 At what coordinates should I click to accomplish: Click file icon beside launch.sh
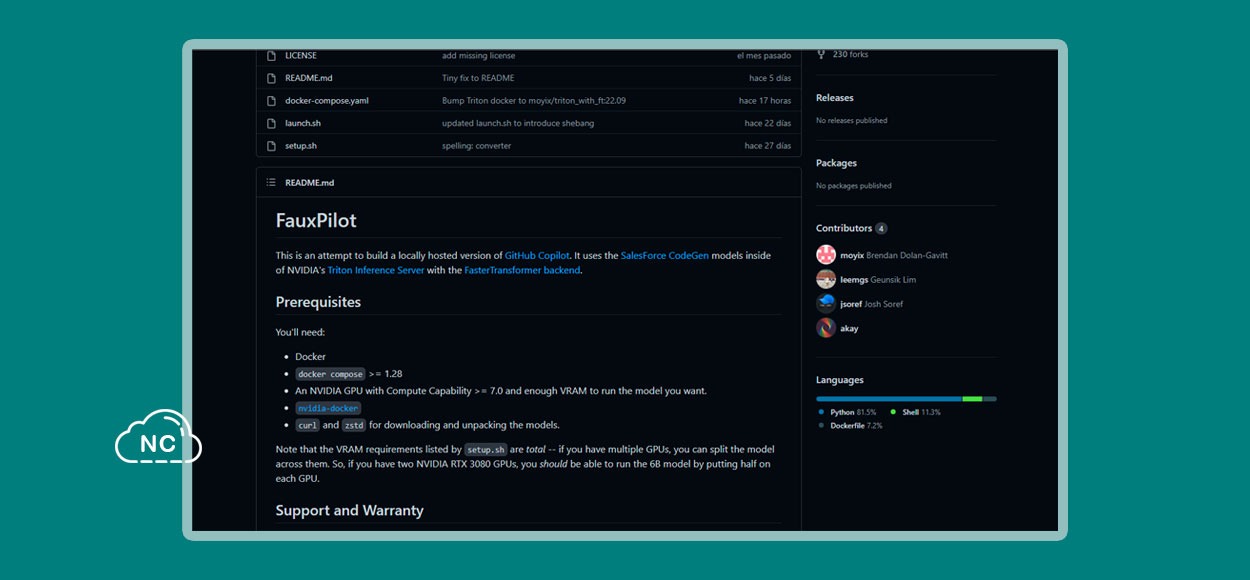tap(271, 123)
